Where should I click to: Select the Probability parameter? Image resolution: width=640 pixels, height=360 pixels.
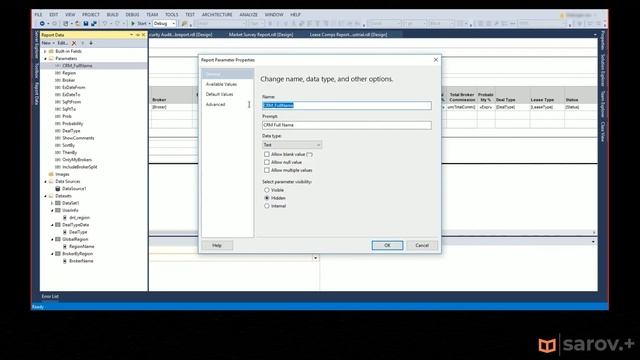tap(73, 124)
